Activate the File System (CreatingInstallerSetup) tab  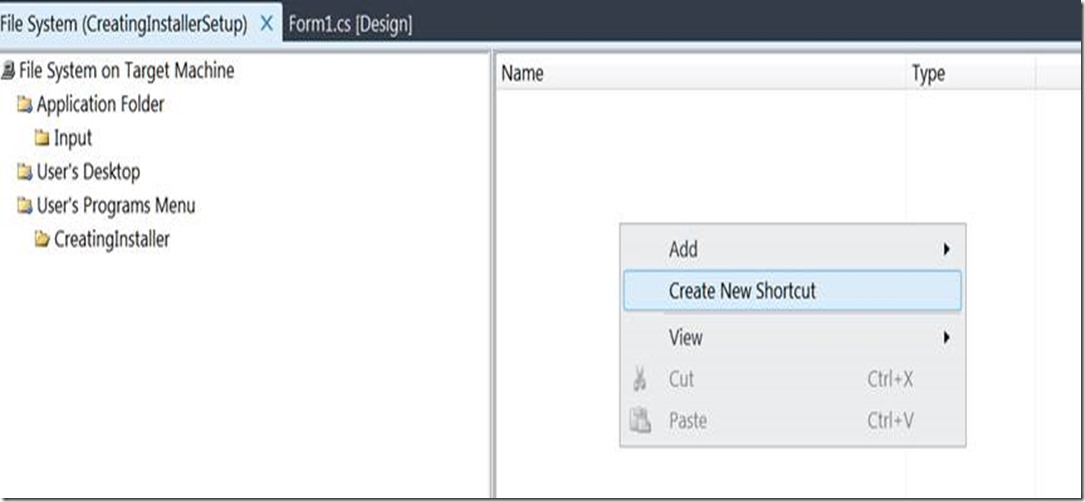[124, 24]
